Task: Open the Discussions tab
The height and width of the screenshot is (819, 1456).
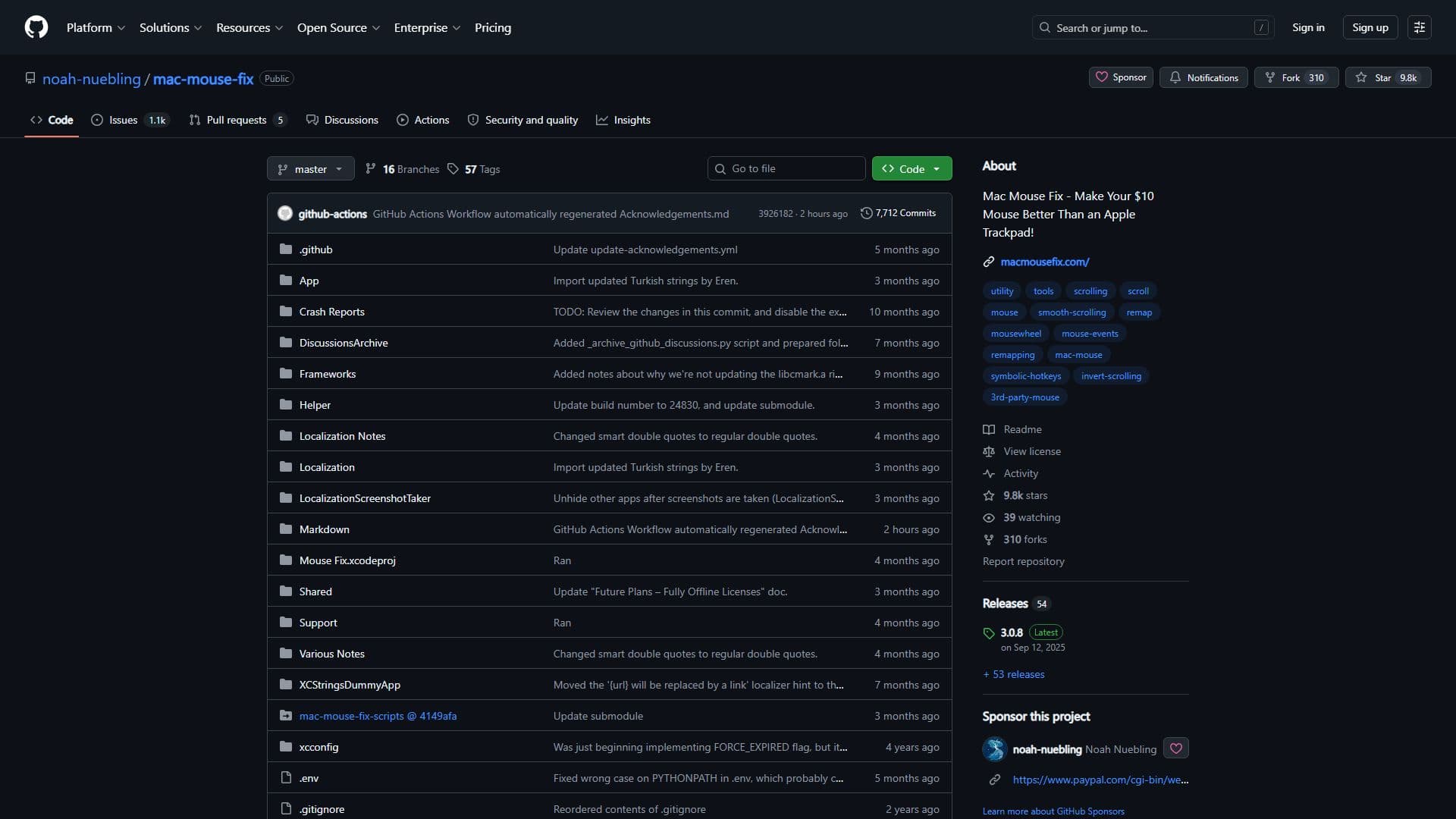Action: [342, 120]
